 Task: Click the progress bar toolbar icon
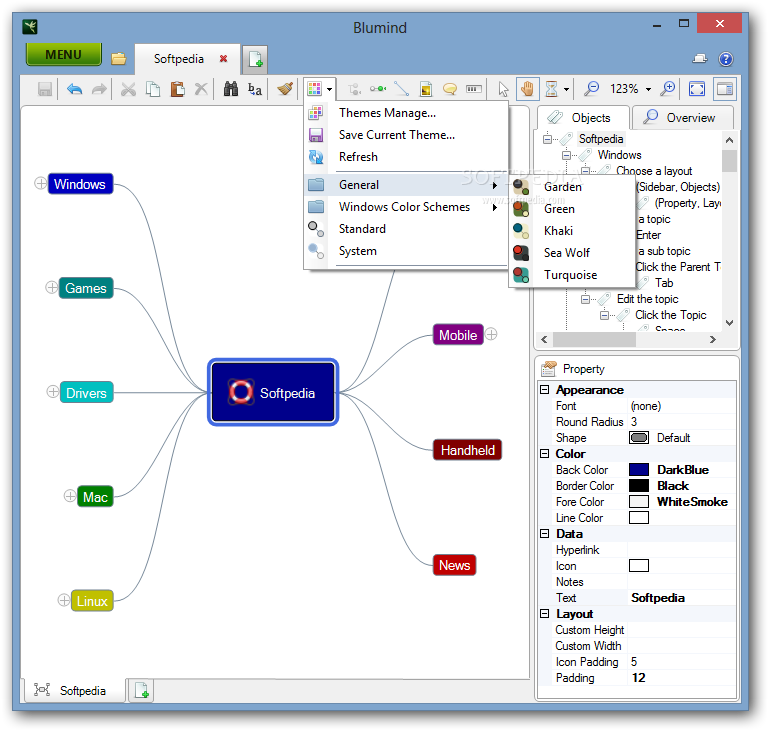pos(474,89)
